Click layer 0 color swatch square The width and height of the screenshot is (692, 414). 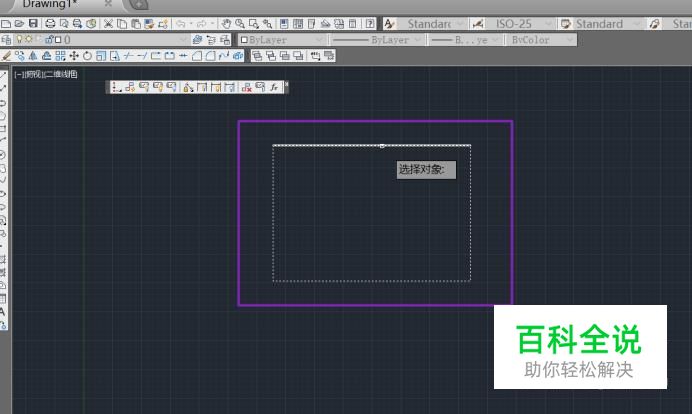pos(58,40)
